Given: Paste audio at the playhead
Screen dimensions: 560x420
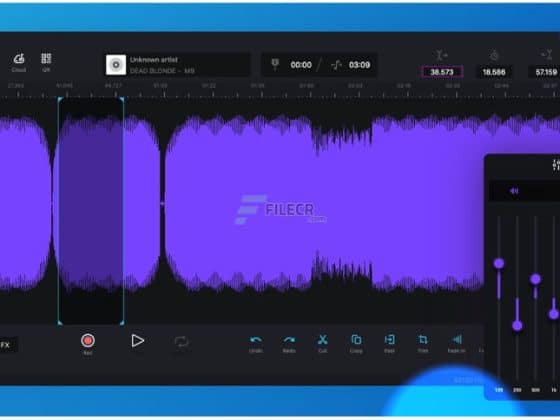Looking at the screenshot, I should click(389, 340).
